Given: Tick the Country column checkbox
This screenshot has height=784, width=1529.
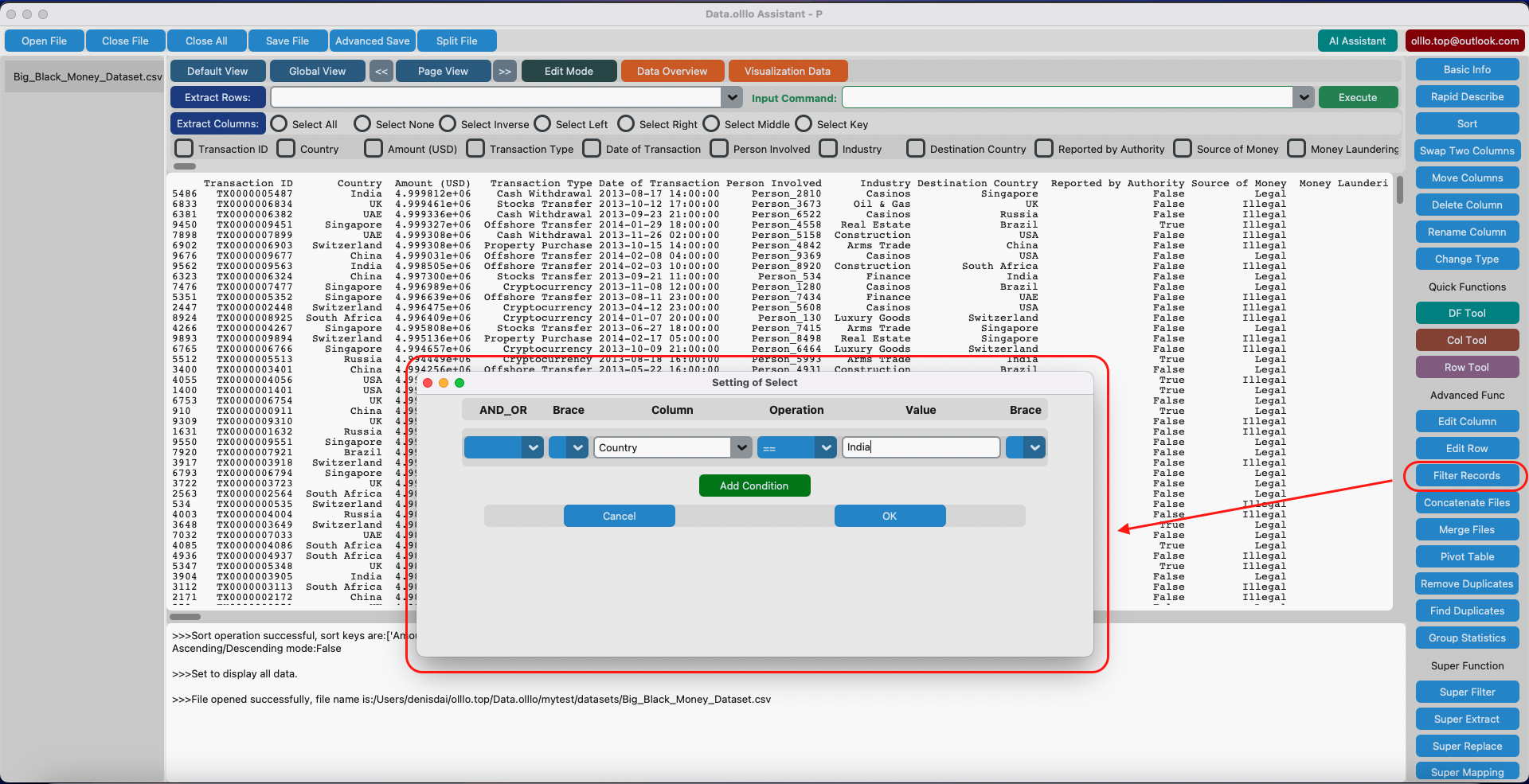Looking at the screenshot, I should (x=286, y=149).
